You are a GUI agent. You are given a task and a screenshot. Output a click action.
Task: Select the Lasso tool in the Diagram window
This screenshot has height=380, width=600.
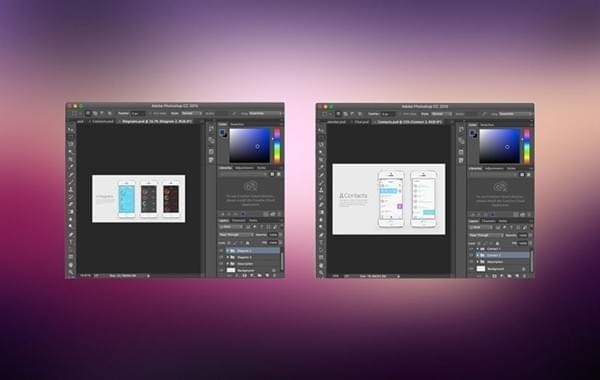pos(71,144)
